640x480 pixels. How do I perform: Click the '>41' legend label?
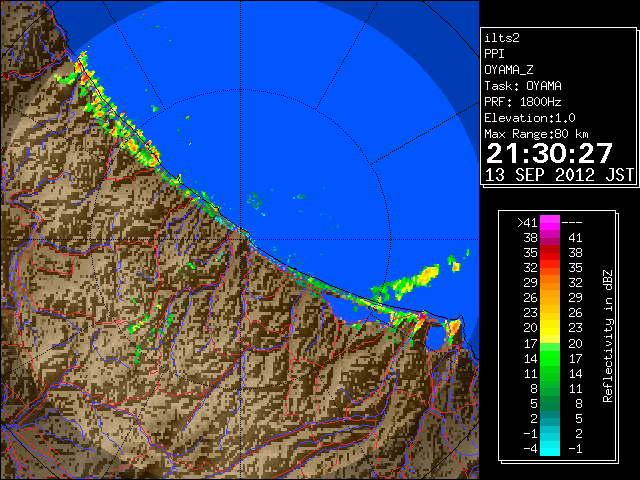coord(527,222)
